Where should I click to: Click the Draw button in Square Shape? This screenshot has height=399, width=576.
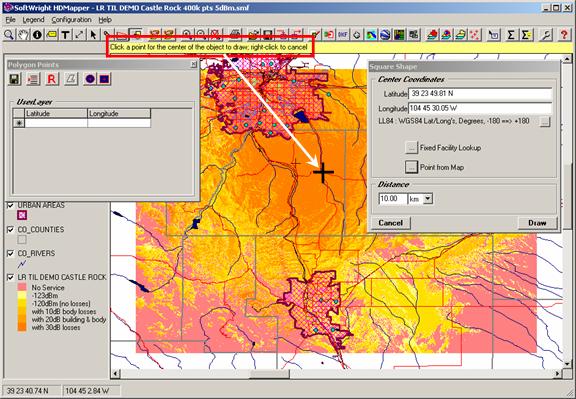pyautogui.click(x=537, y=223)
